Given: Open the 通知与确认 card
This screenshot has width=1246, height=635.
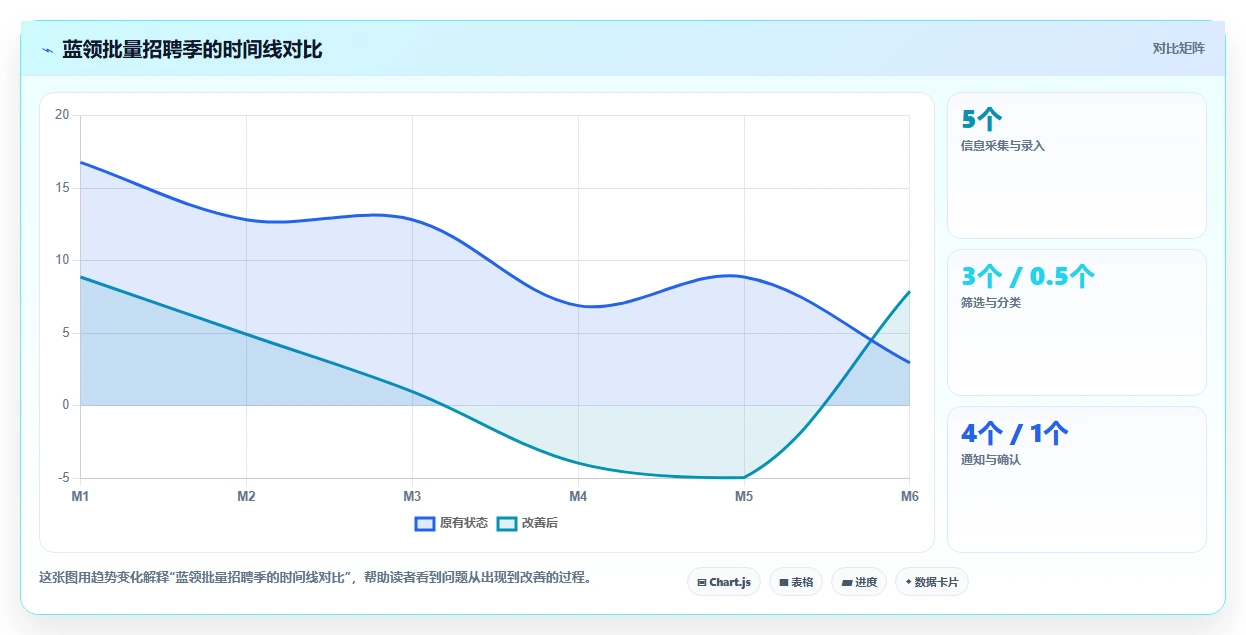Looking at the screenshot, I should (x=1077, y=479).
